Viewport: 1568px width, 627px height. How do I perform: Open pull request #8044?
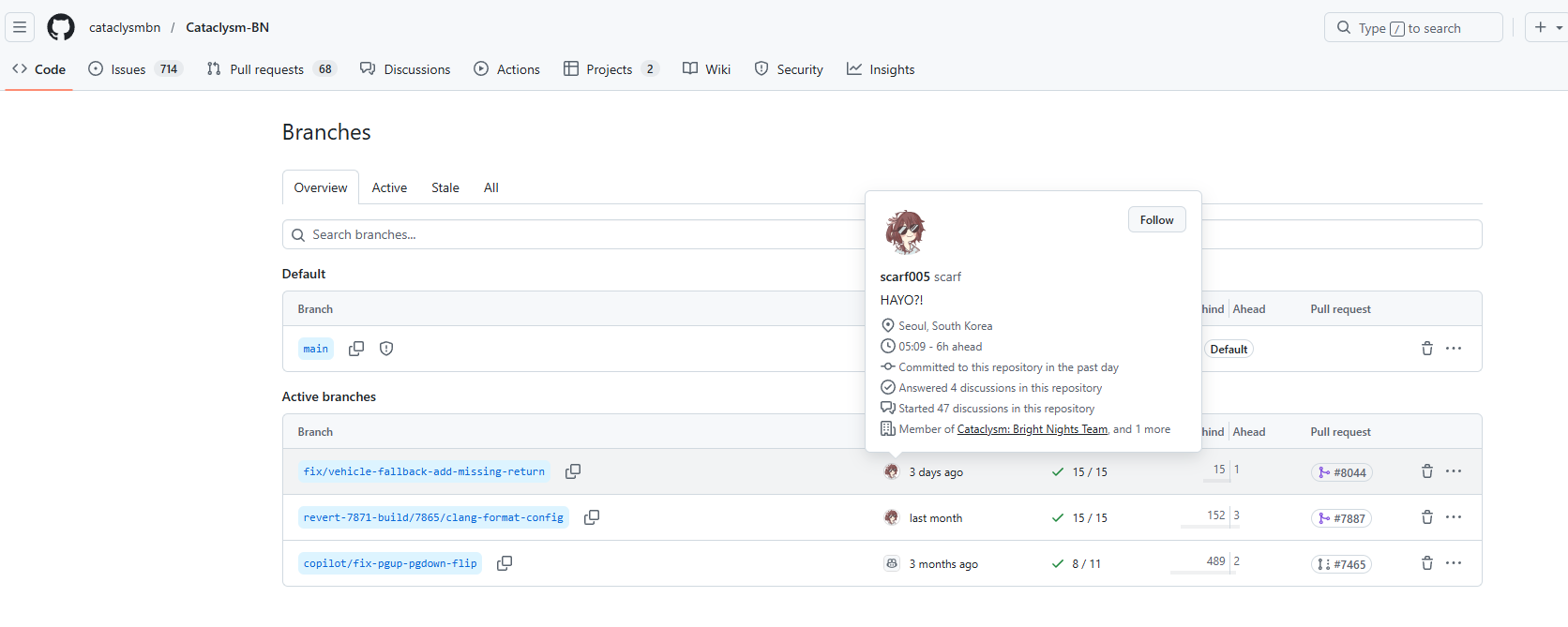coord(1342,472)
